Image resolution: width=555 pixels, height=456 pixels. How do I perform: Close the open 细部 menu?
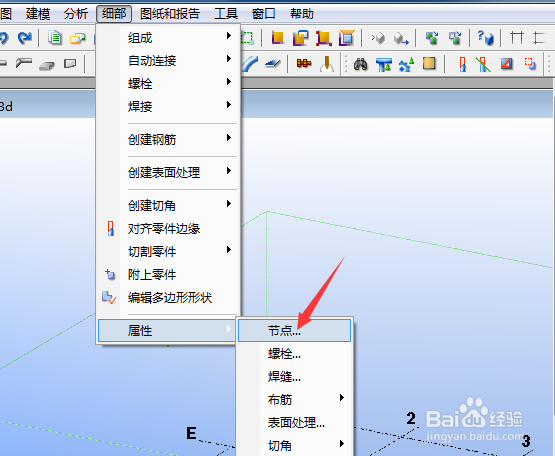[x=114, y=14]
